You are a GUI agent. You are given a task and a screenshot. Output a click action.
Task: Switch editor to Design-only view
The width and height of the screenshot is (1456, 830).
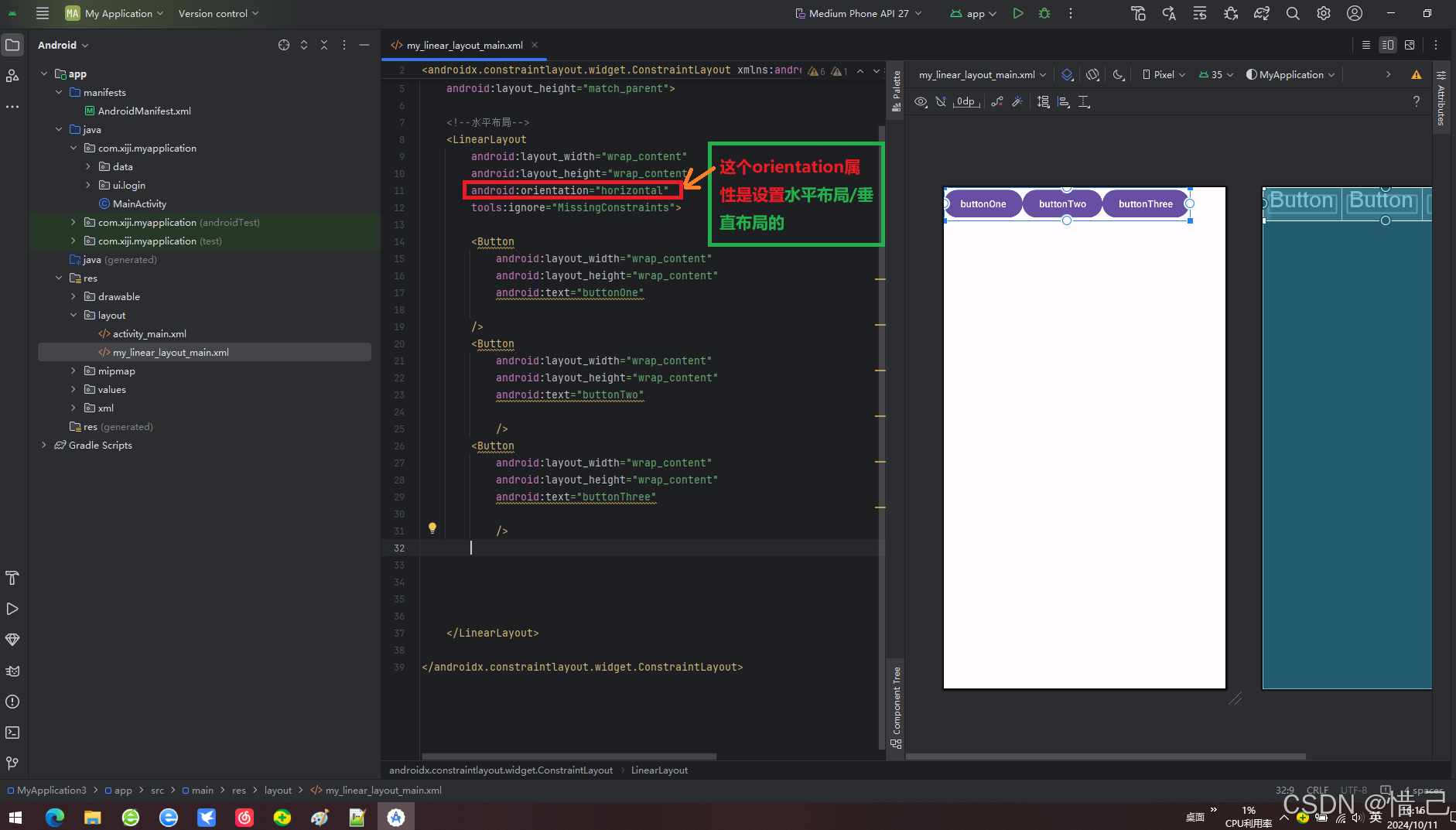point(1410,45)
